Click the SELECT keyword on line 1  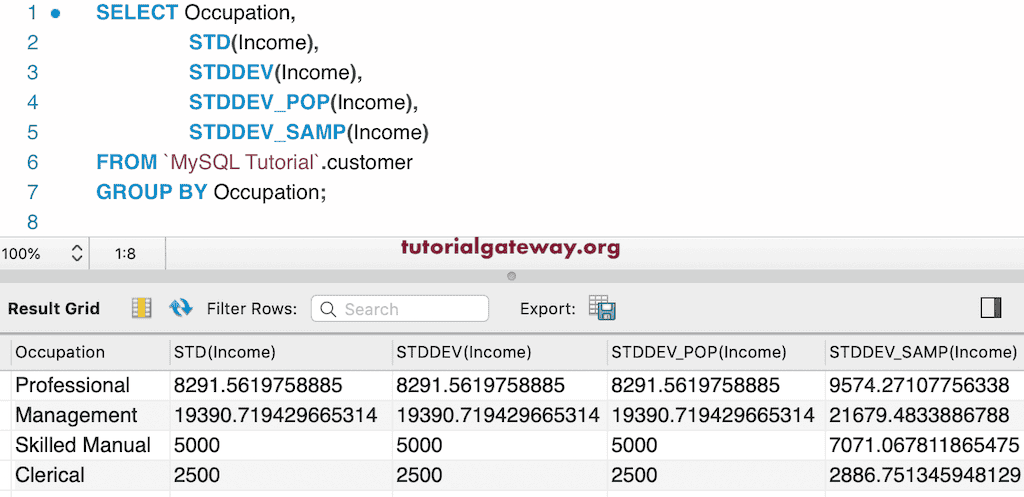click(x=136, y=12)
